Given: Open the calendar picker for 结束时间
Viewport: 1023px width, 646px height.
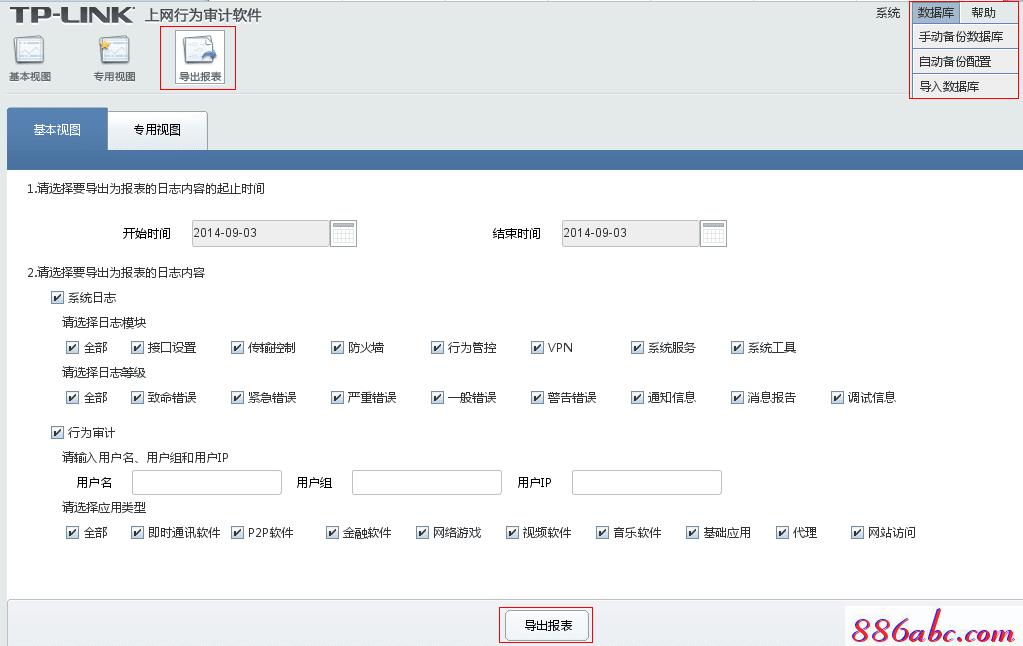Looking at the screenshot, I should point(713,232).
